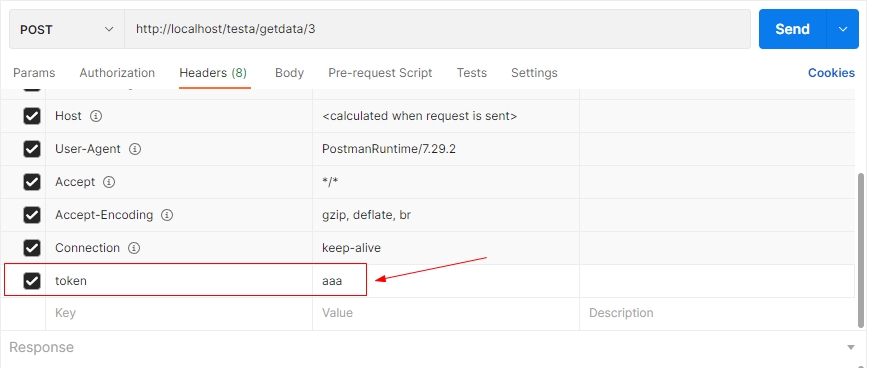The width and height of the screenshot is (873, 368).
Task: Select the PostmanRuntime/7.29.2 value cell
Action: tap(446, 149)
